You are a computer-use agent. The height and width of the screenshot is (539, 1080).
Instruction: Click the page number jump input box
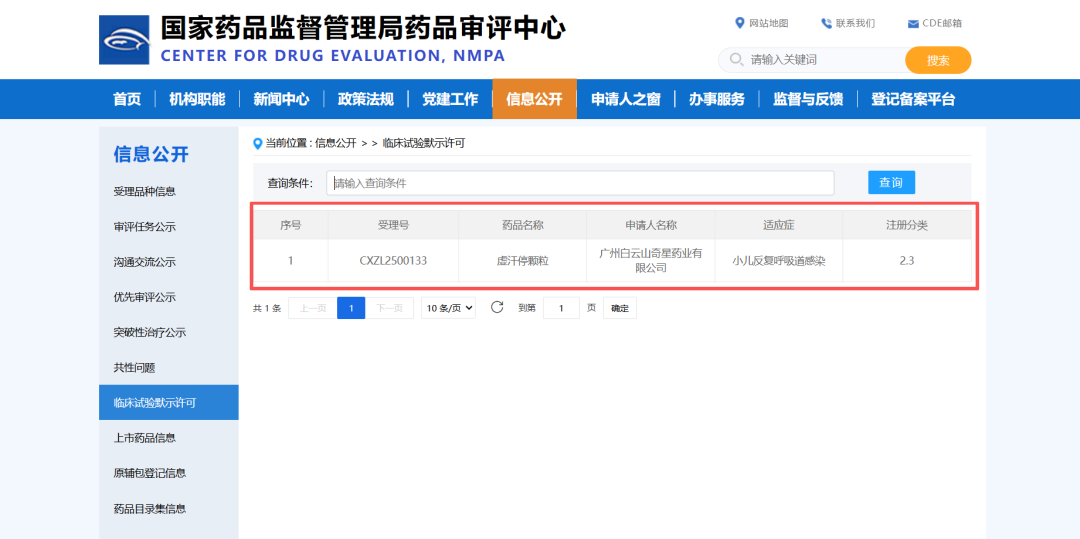point(561,308)
